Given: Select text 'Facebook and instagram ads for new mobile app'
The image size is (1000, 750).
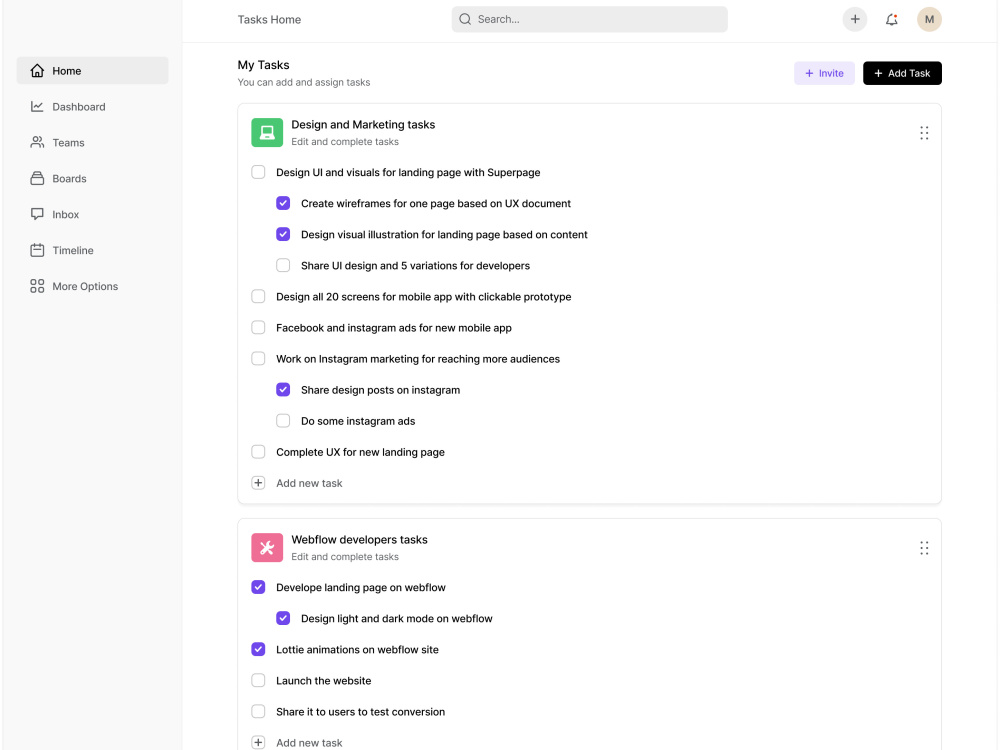Looking at the screenshot, I should 393,328.
